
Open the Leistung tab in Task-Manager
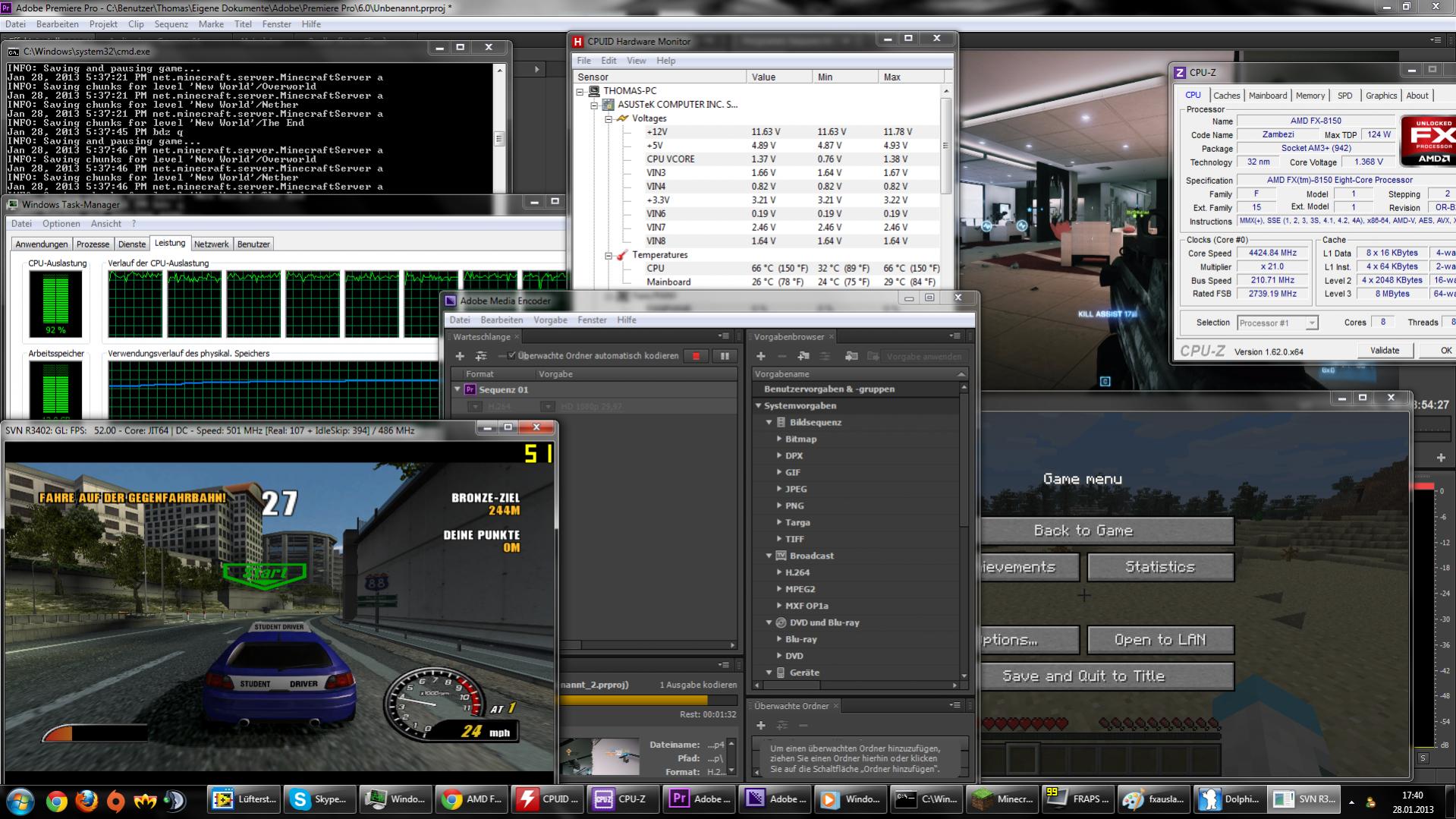(x=170, y=243)
